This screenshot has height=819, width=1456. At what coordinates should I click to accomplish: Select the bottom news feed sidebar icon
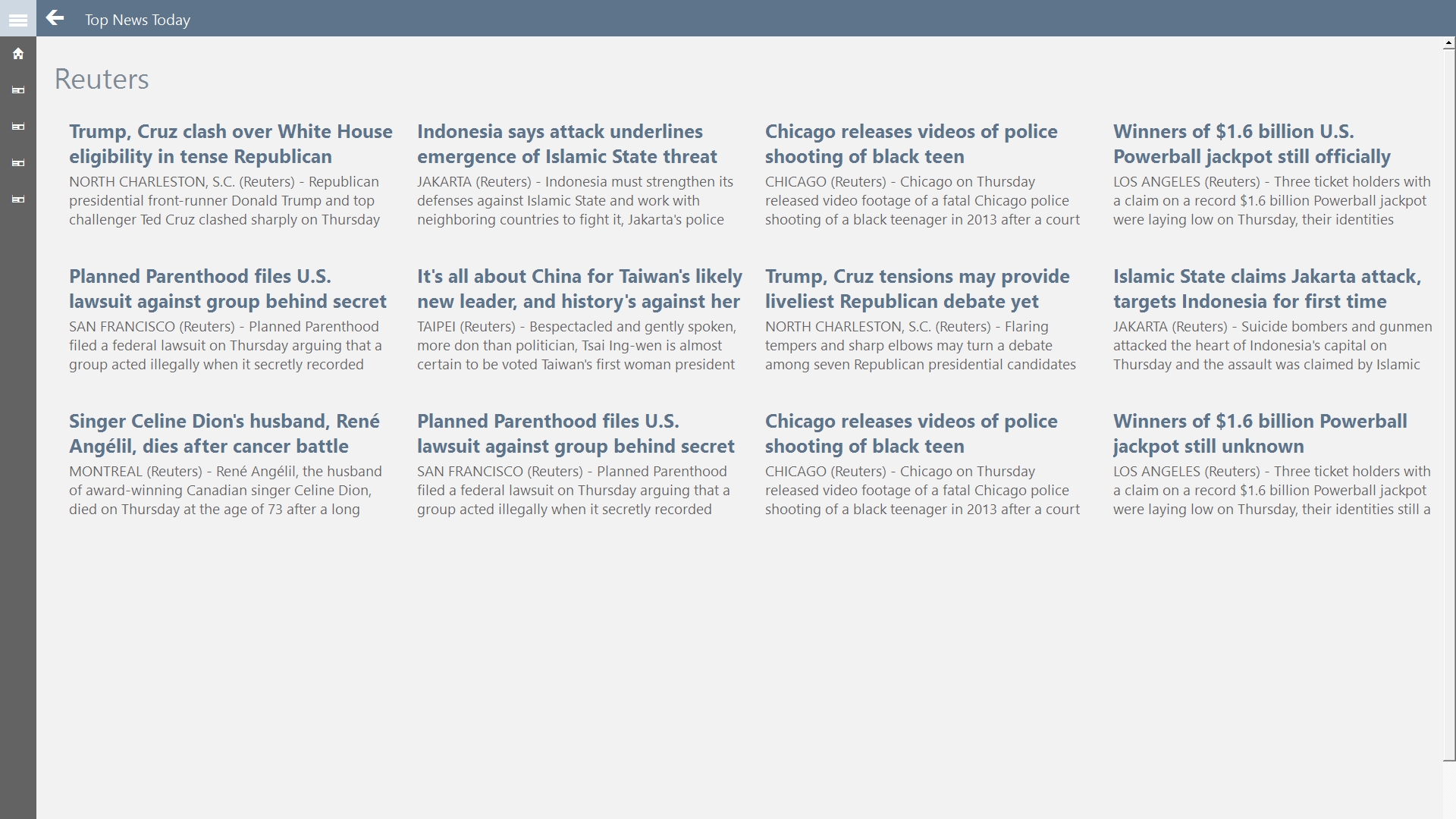pyautogui.click(x=17, y=199)
